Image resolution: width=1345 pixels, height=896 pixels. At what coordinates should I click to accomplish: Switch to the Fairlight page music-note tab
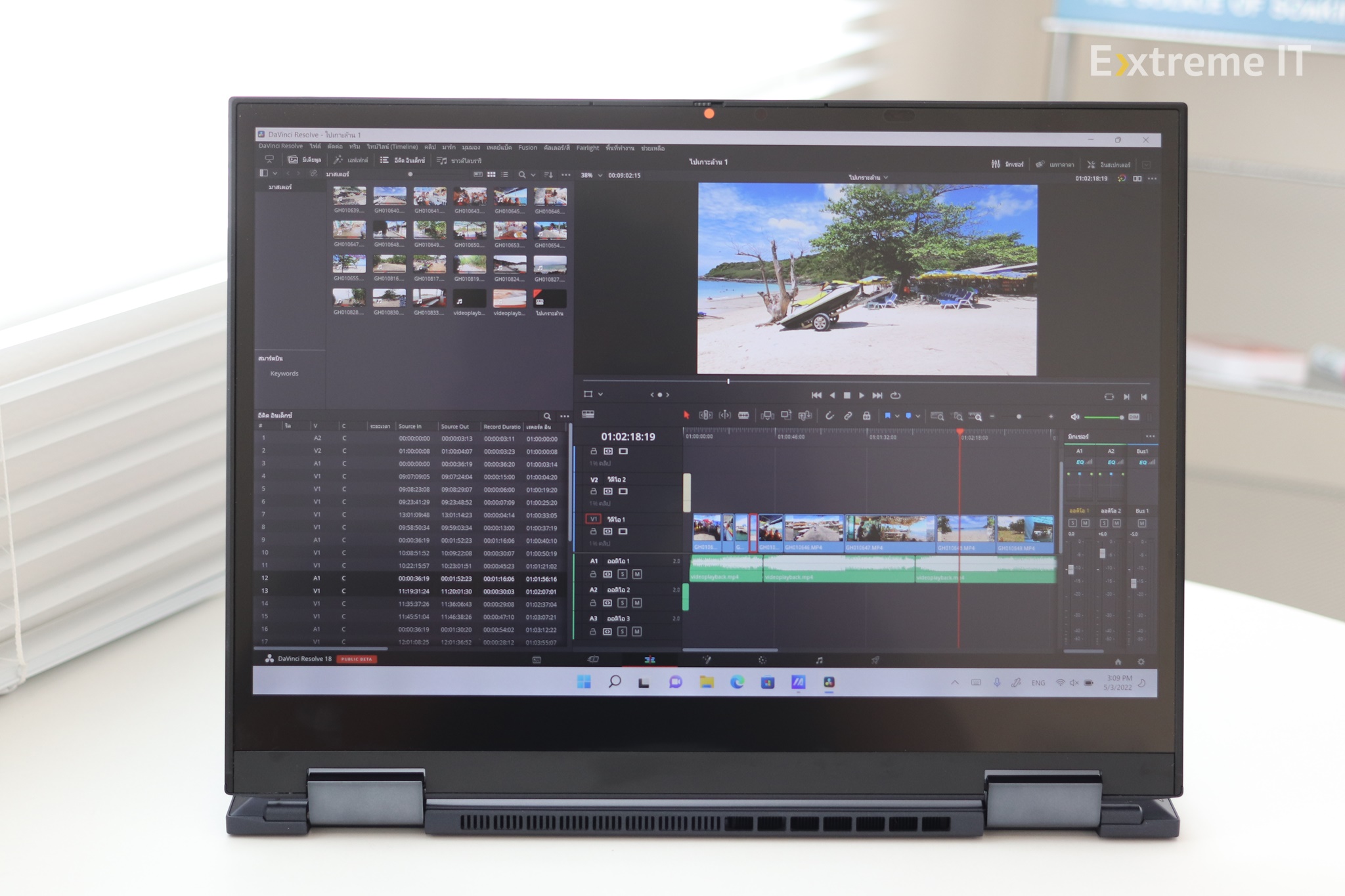[819, 660]
